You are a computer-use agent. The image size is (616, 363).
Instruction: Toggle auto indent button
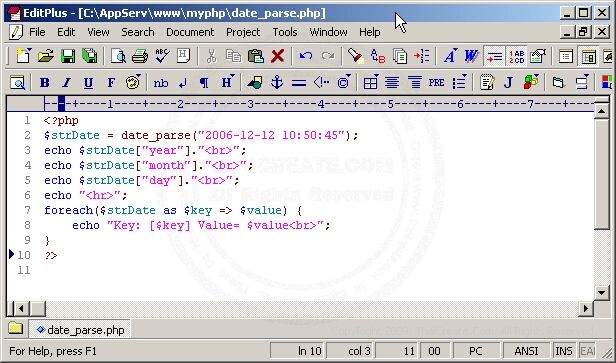pos(494,56)
